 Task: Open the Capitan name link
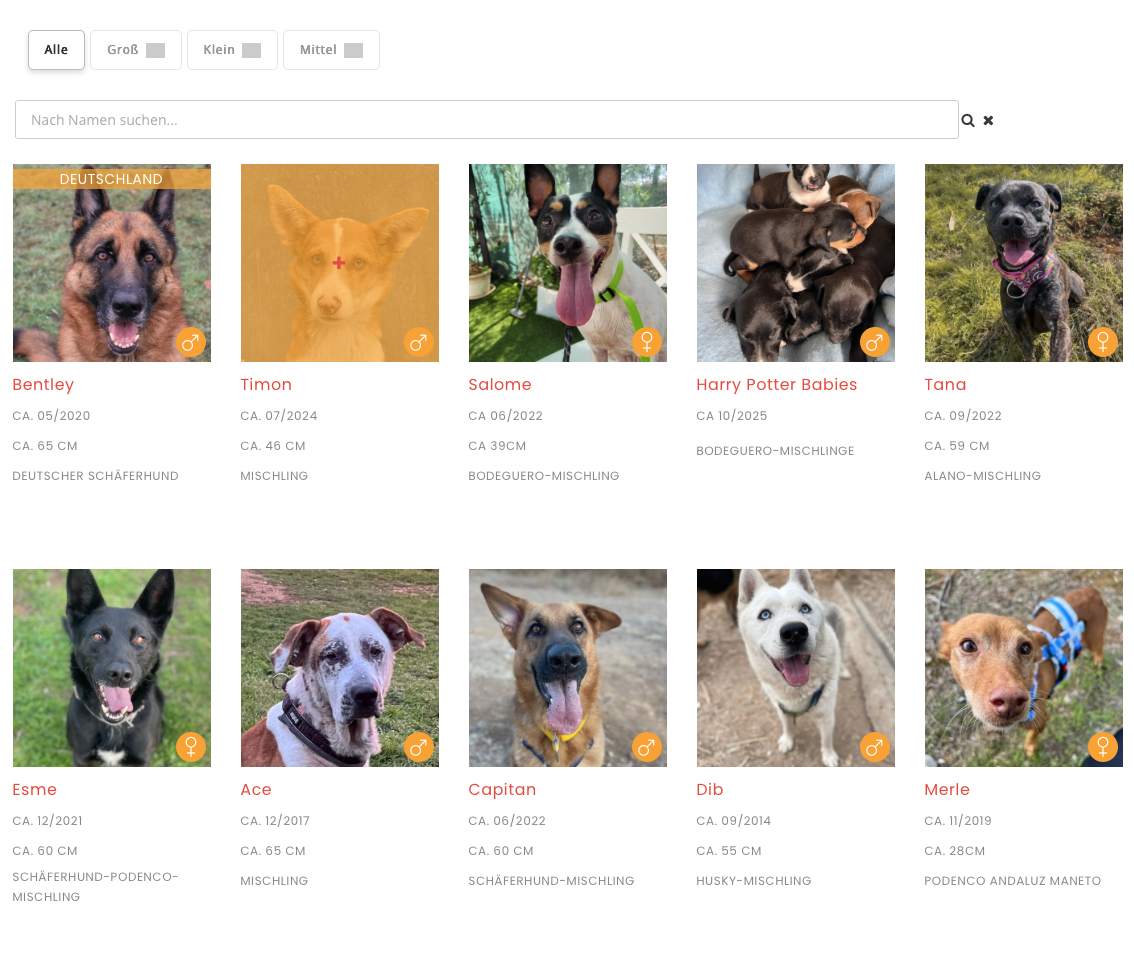tap(502, 790)
